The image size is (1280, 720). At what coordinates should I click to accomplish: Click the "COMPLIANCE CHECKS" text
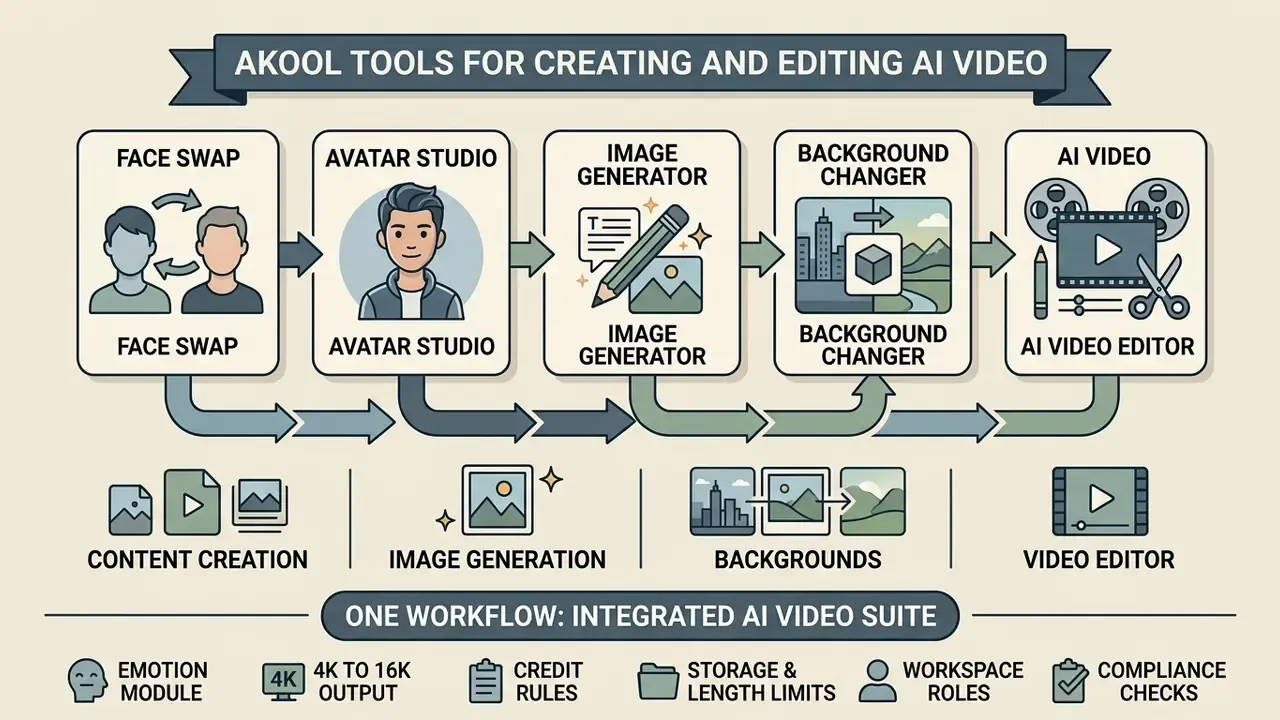(x=1160, y=681)
